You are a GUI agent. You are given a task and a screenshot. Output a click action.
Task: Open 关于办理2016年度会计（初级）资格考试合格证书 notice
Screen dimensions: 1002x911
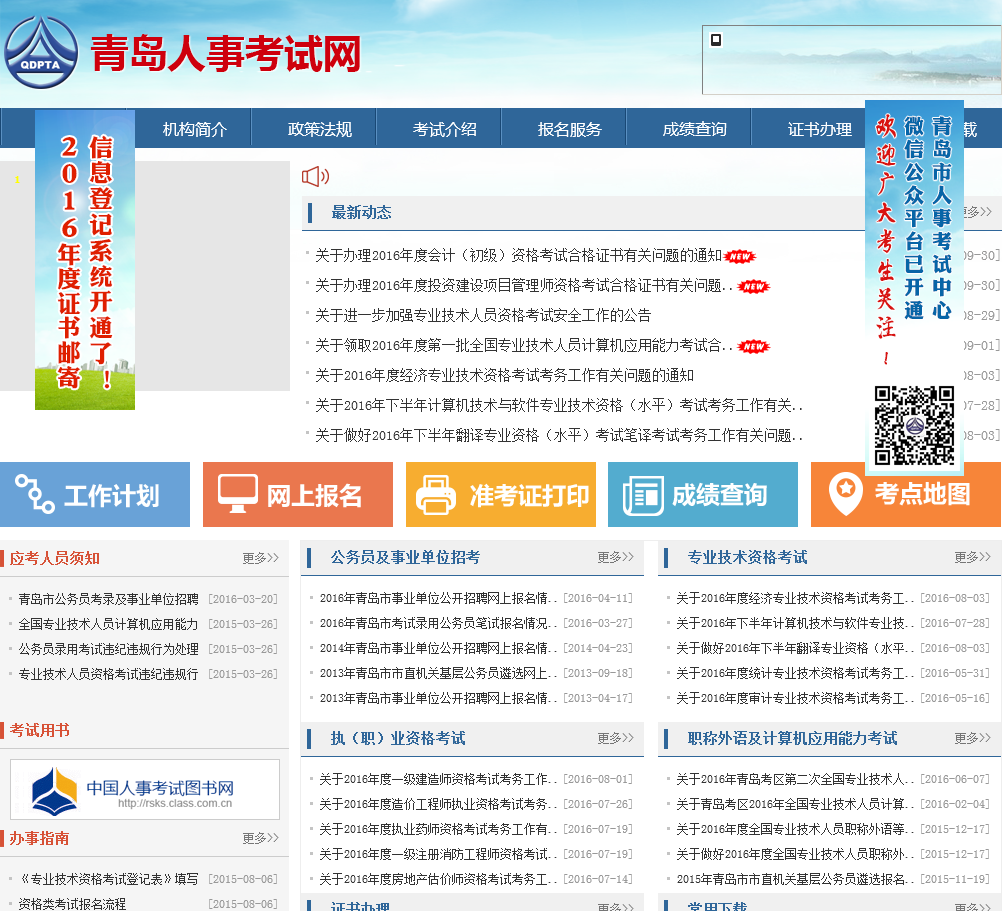tap(518, 256)
